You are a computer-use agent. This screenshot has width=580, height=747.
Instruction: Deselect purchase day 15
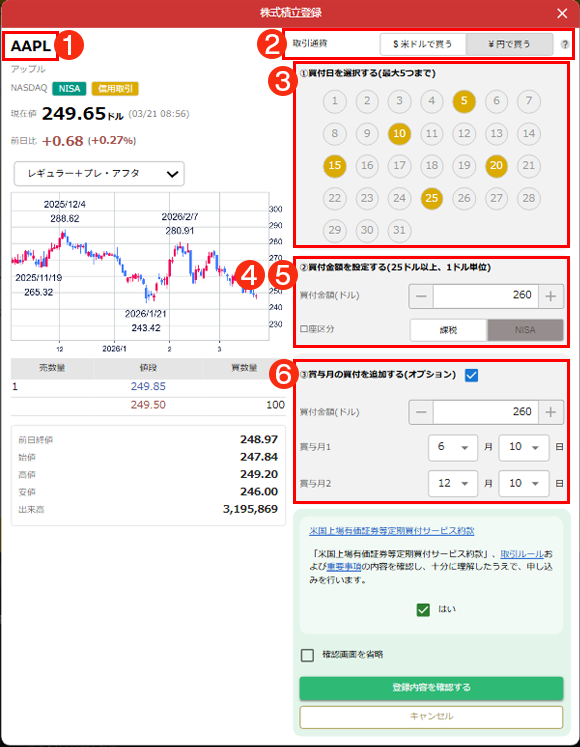(335, 166)
